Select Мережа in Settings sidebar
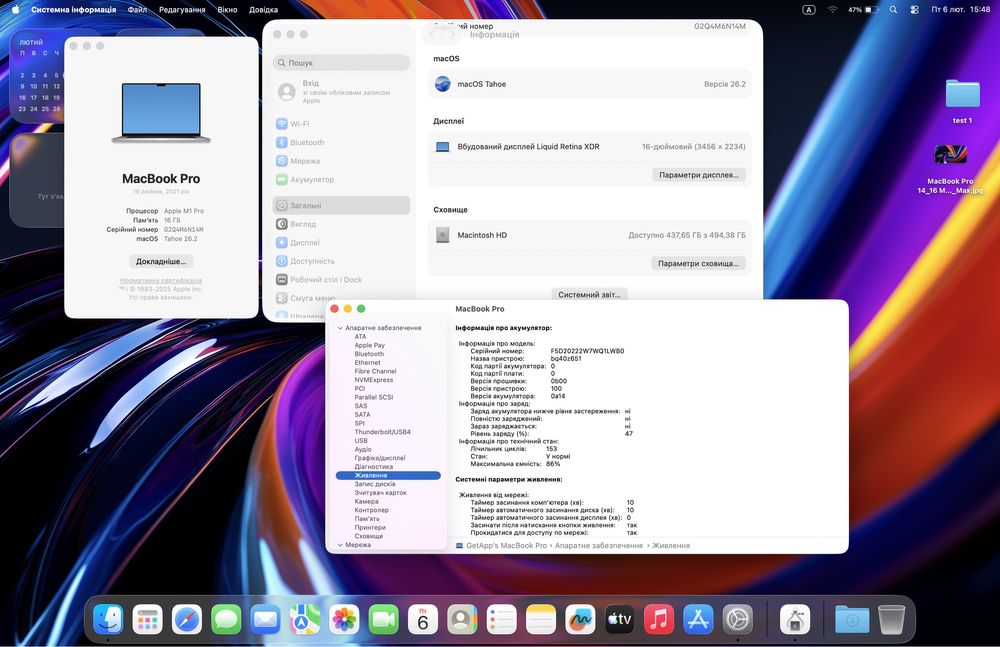This screenshot has width=1000, height=647. click(341, 161)
